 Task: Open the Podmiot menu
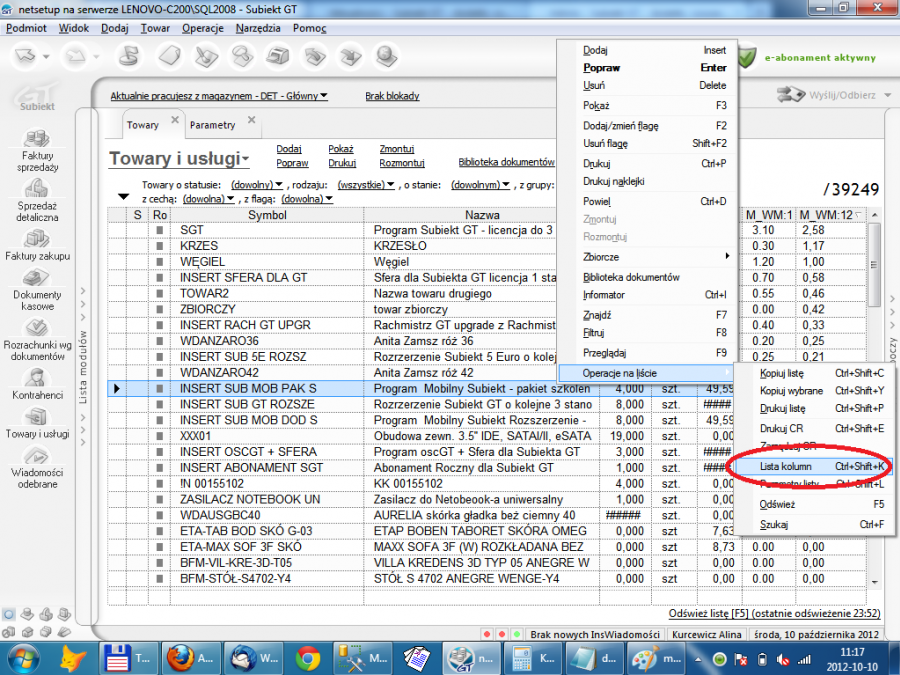tap(26, 28)
